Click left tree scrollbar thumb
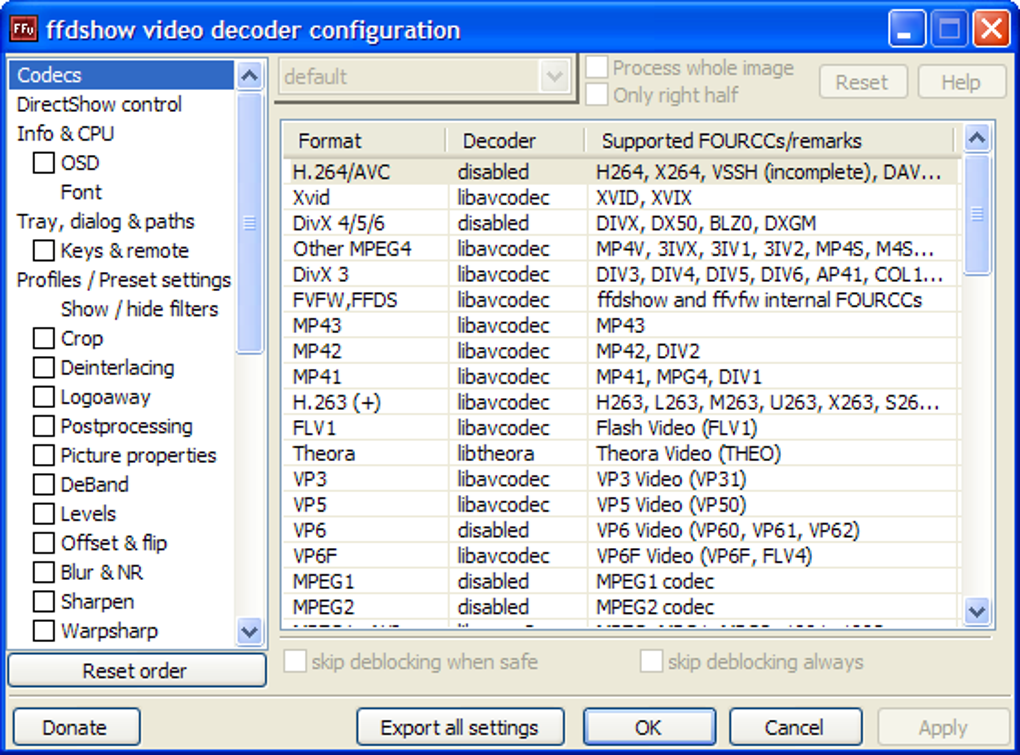1020x755 pixels. (x=250, y=223)
